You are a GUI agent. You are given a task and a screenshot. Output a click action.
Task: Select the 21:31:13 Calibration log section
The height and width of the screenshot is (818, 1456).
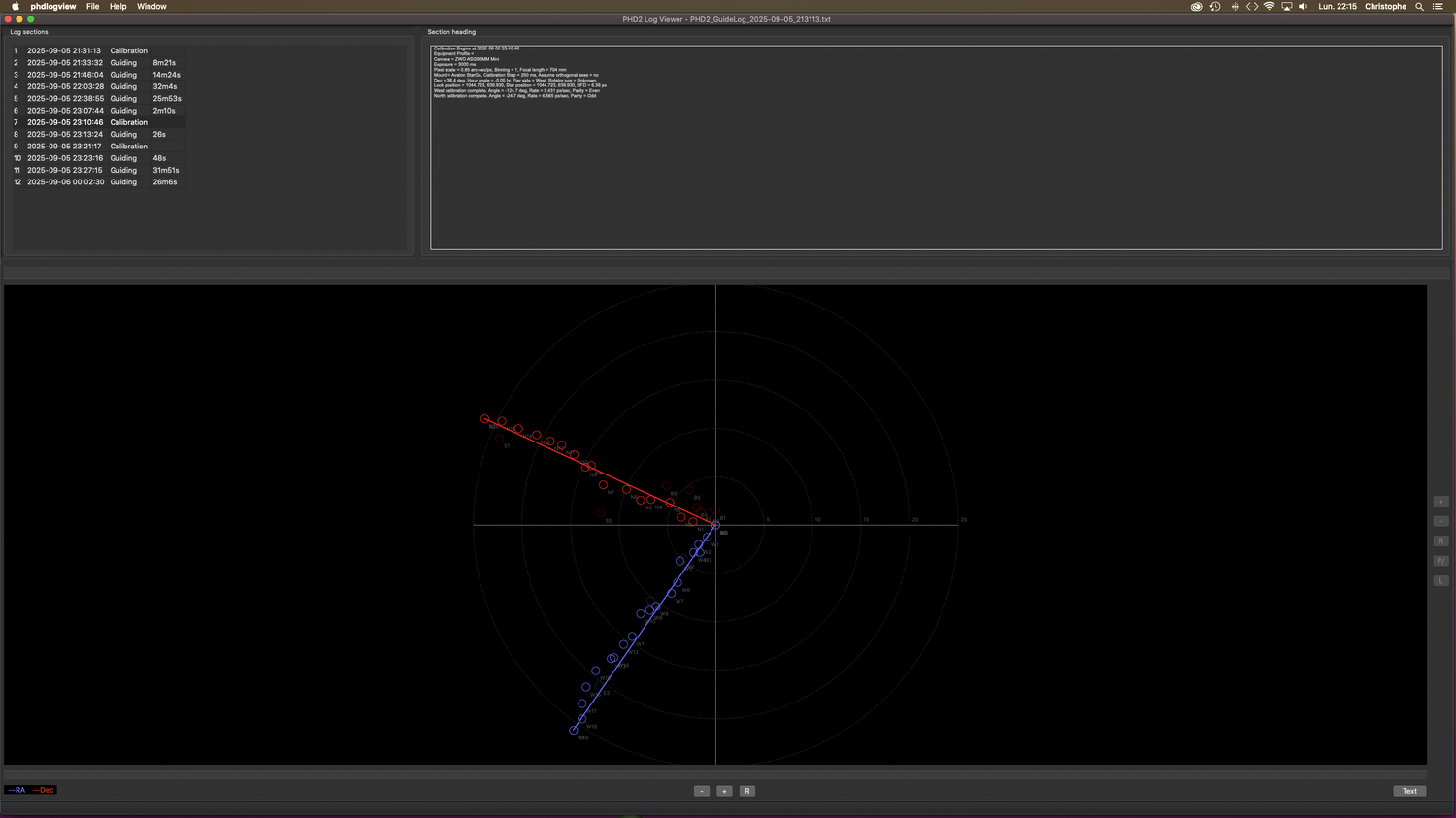(x=97, y=50)
